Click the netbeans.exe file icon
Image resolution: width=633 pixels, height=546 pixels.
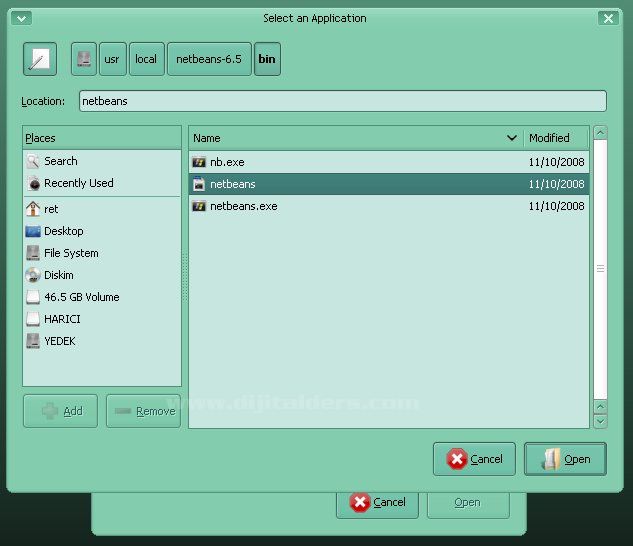199,206
